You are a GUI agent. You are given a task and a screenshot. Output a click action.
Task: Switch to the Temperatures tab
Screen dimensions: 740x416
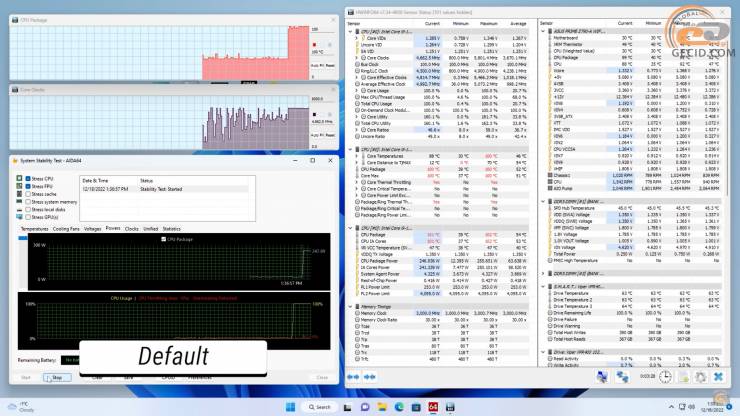[34, 229]
